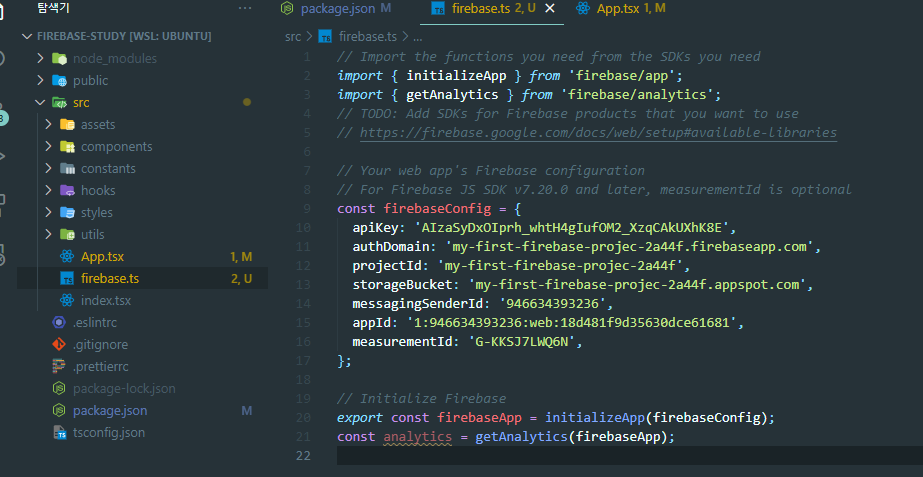Click the TS icon beside tsconfig.json
The width and height of the screenshot is (923, 477).
(59, 433)
